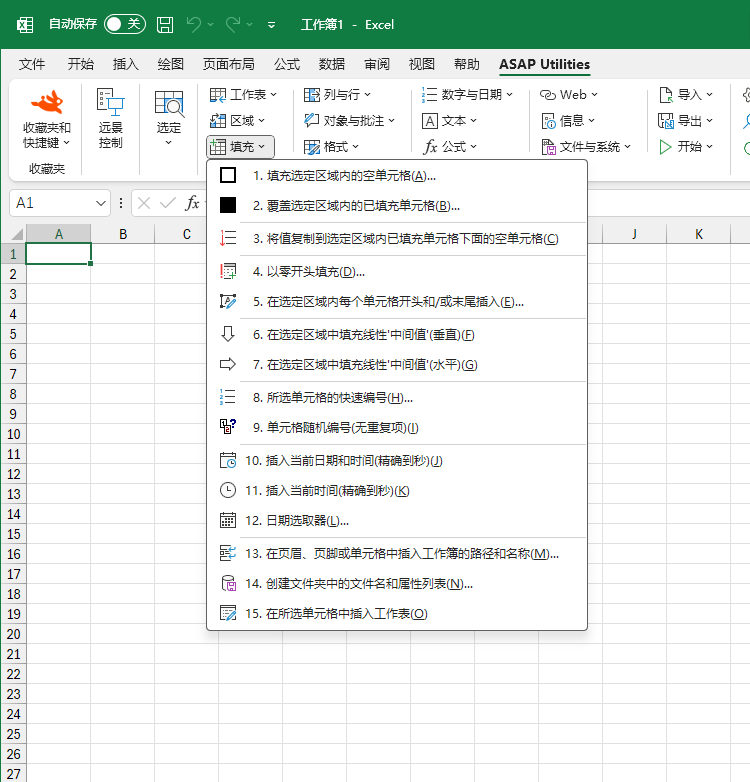Open the 导入 (Import) dropdown

tap(686, 94)
